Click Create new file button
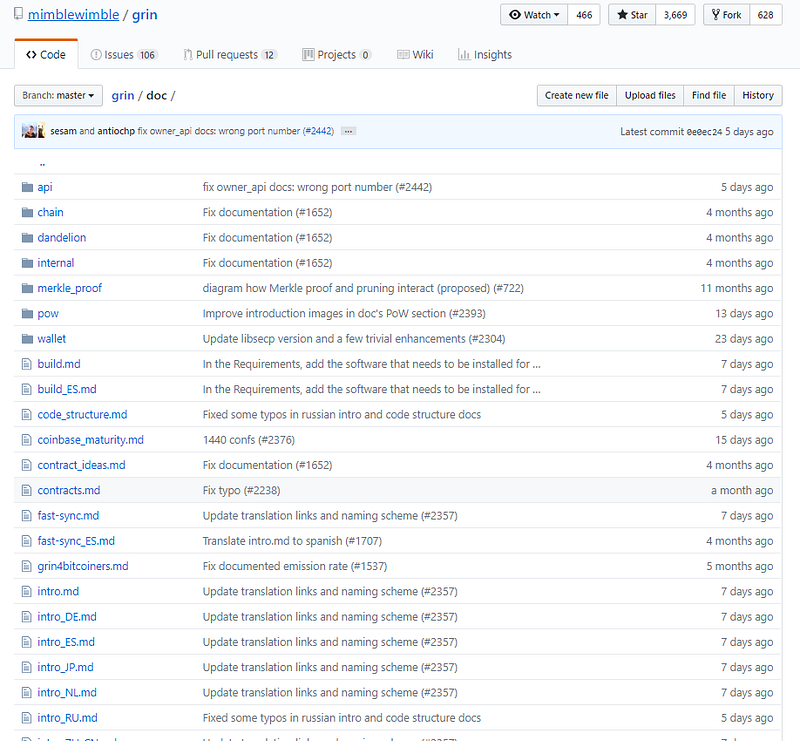This screenshot has width=800, height=741. pyautogui.click(x=577, y=95)
